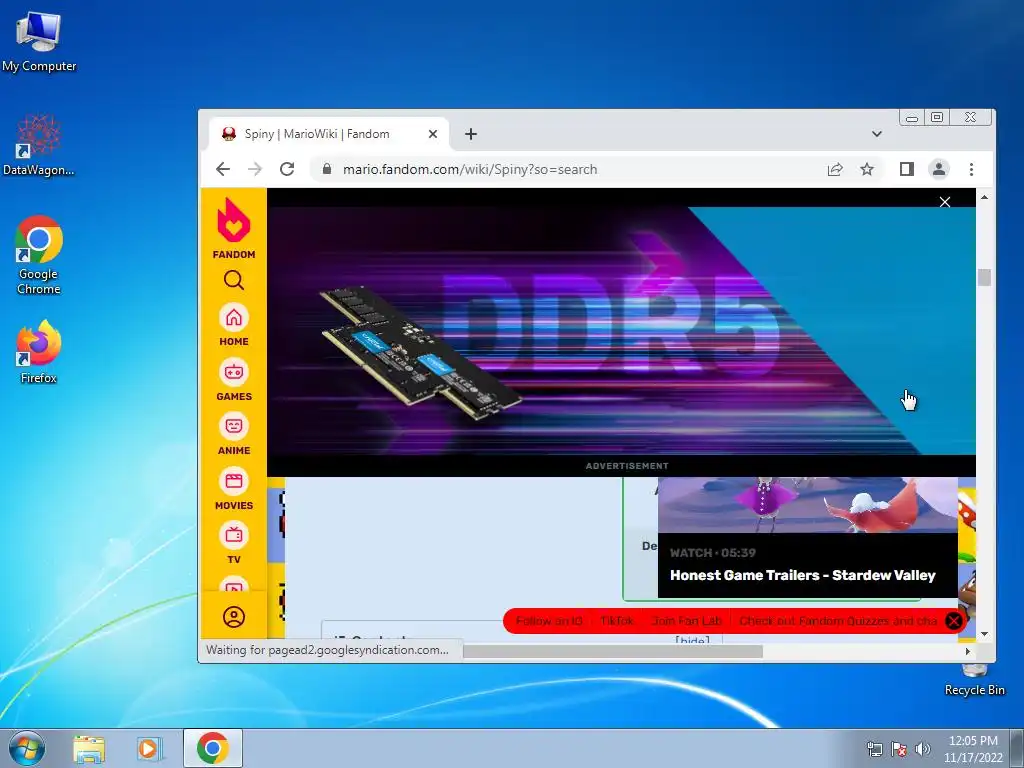
Task: Open the Recycle Bin
Action: [x=974, y=680]
